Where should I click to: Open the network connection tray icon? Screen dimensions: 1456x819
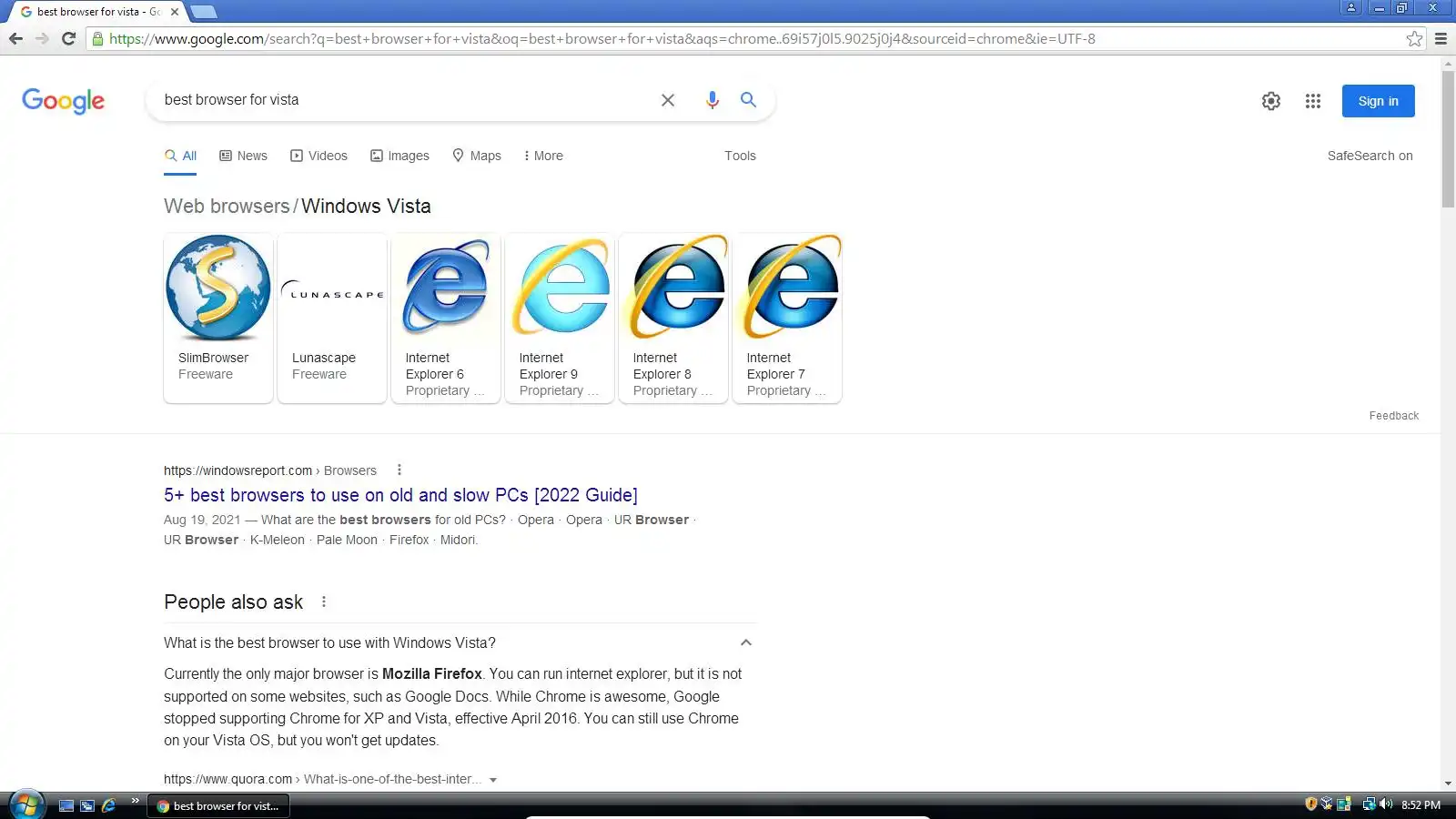[x=1369, y=804]
